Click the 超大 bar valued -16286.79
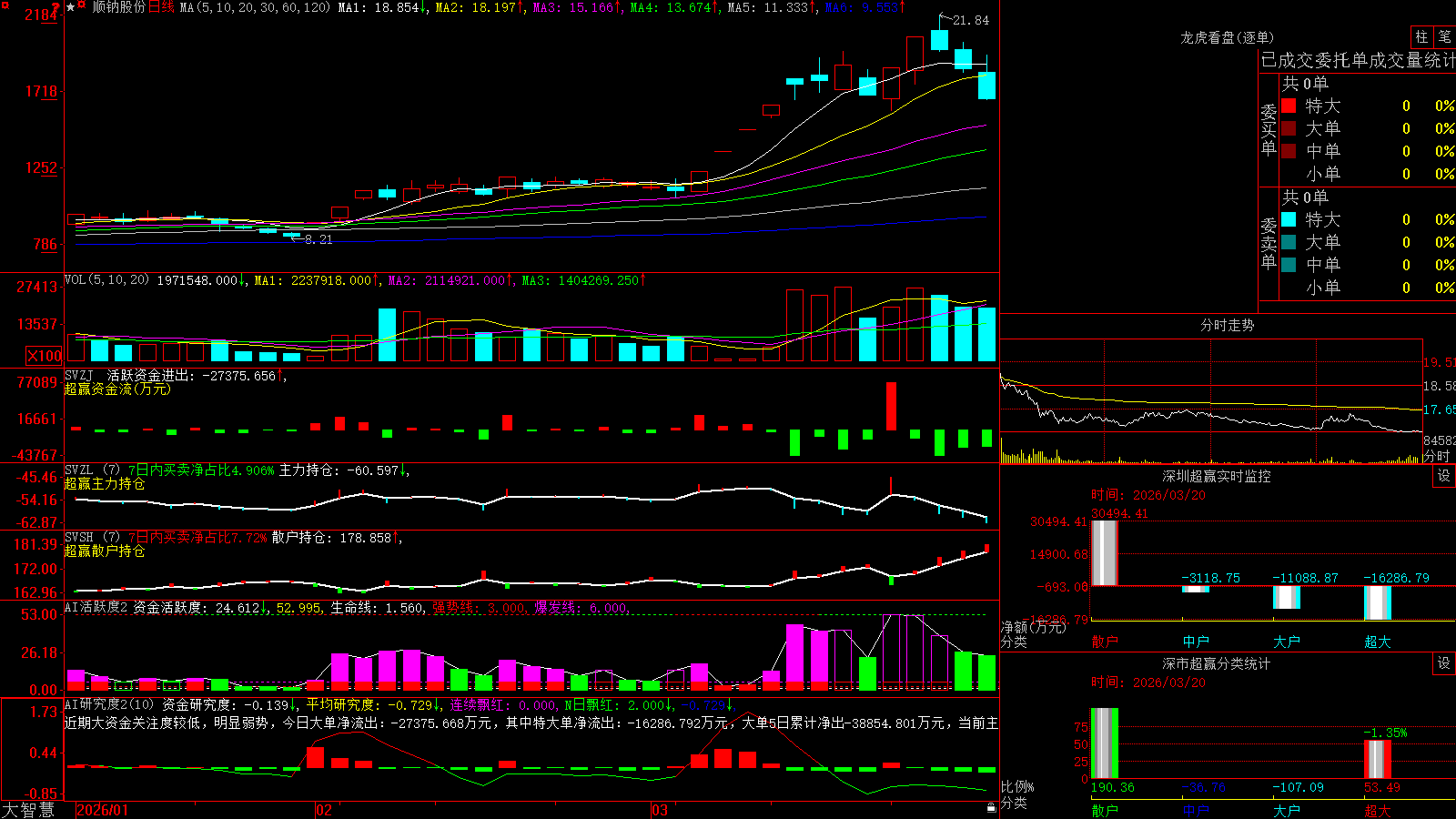Screen dimensions: 1456x819 point(1377,602)
